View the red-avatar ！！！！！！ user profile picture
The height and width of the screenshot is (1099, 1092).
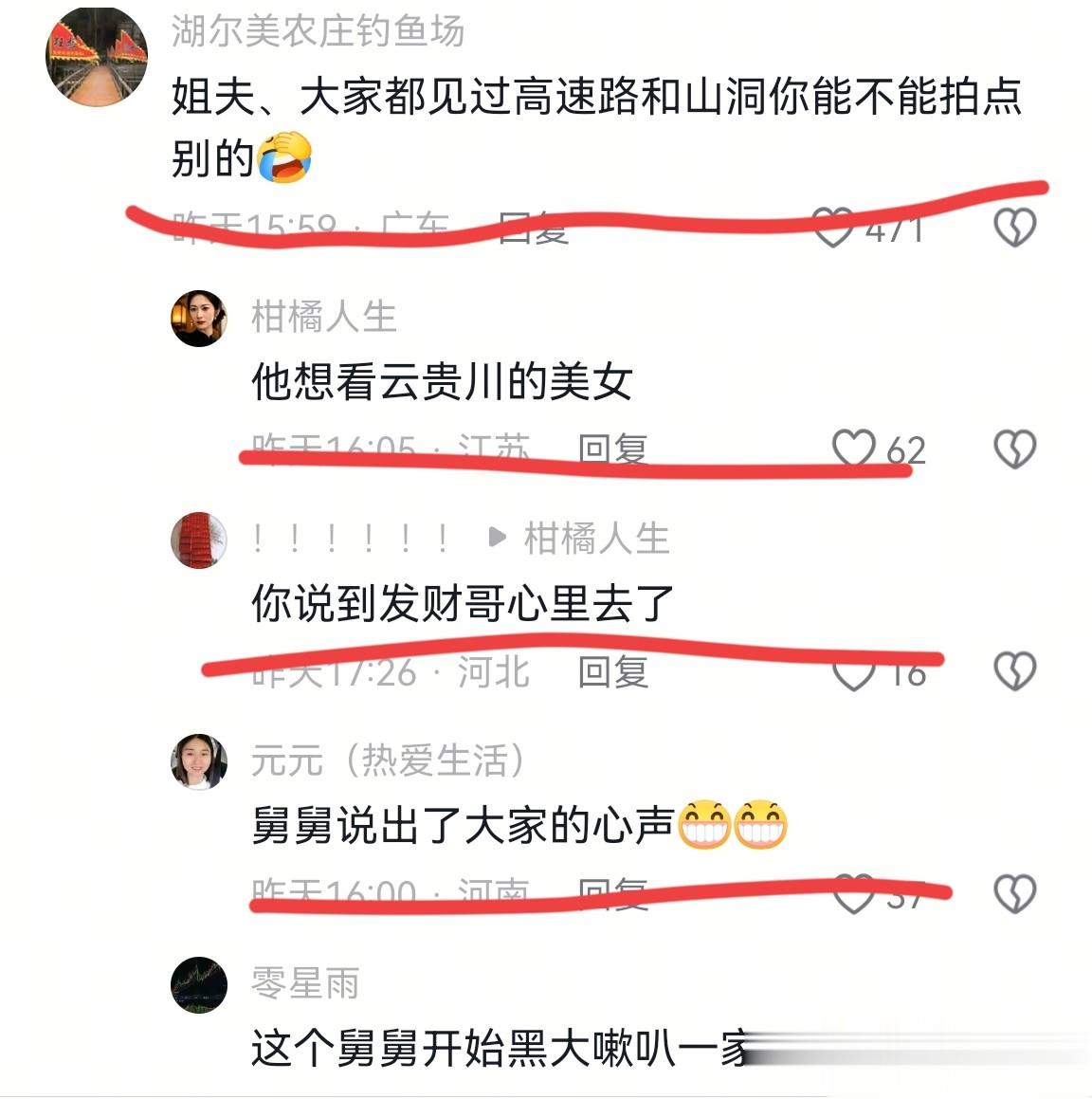199,540
